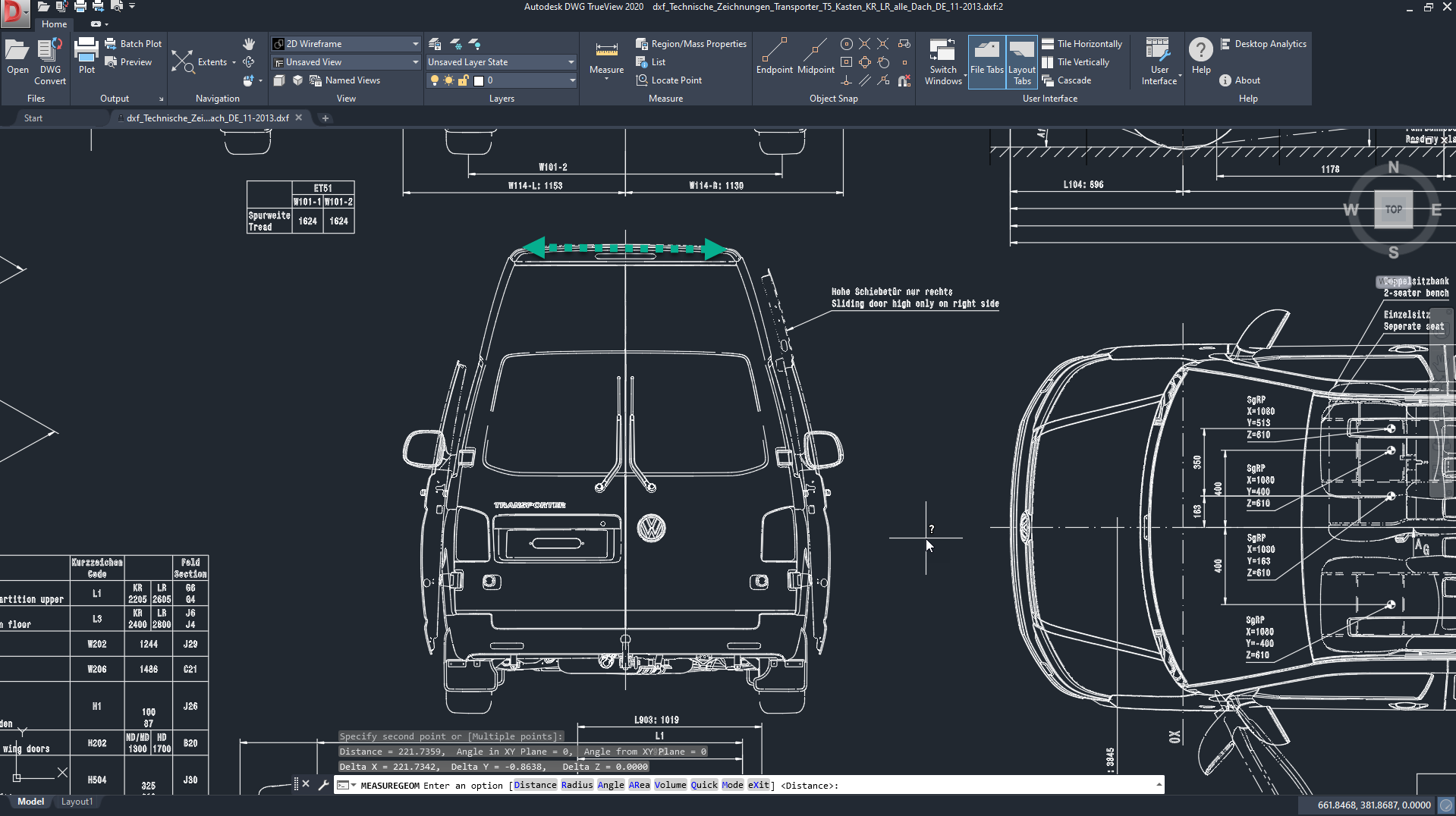Open the User Interface options button
Image resolution: width=1456 pixels, height=816 pixels.
(x=1159, y=61)
